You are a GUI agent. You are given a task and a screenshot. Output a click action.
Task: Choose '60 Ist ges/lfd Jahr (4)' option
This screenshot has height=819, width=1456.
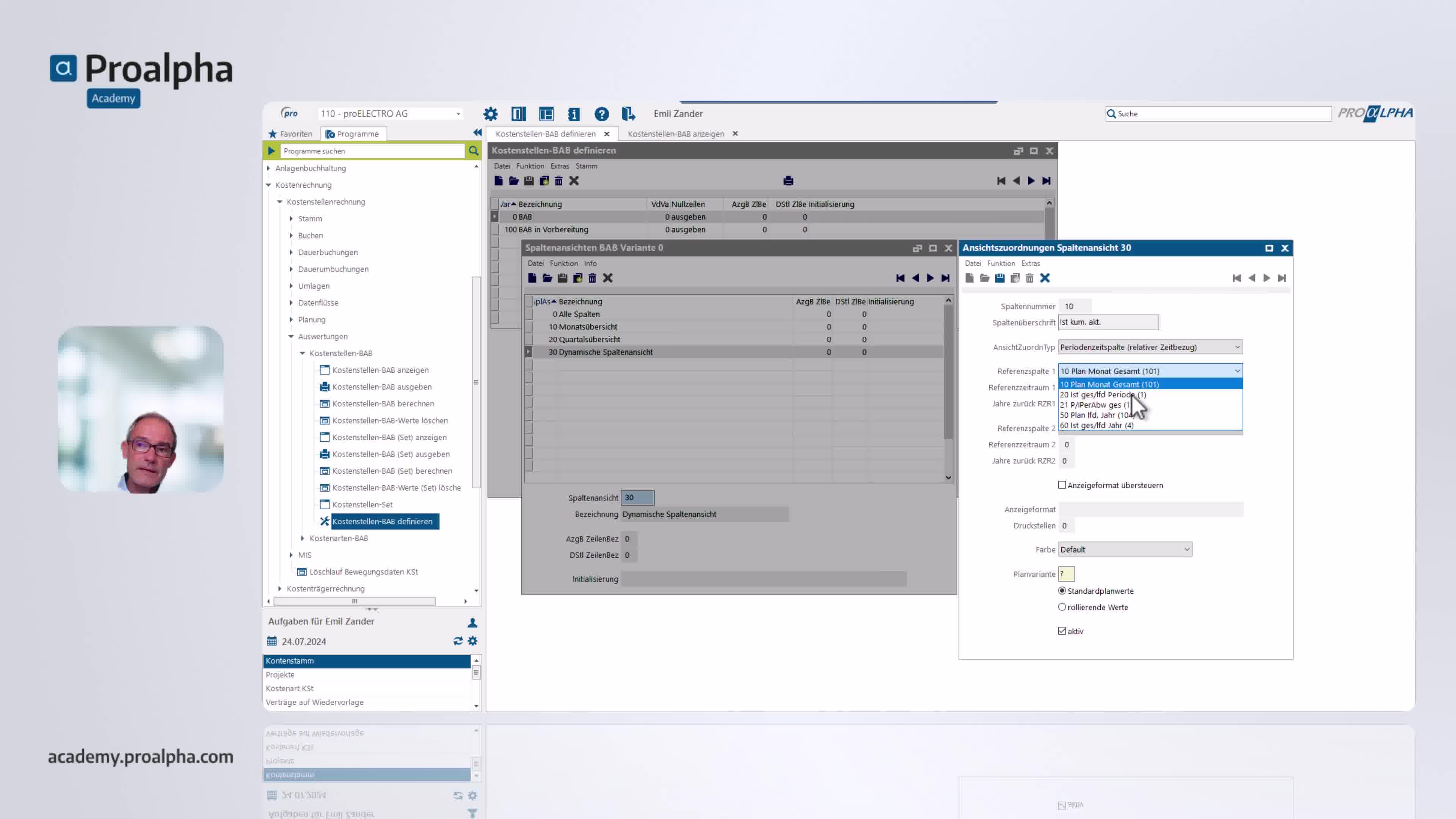[1097, 425]
